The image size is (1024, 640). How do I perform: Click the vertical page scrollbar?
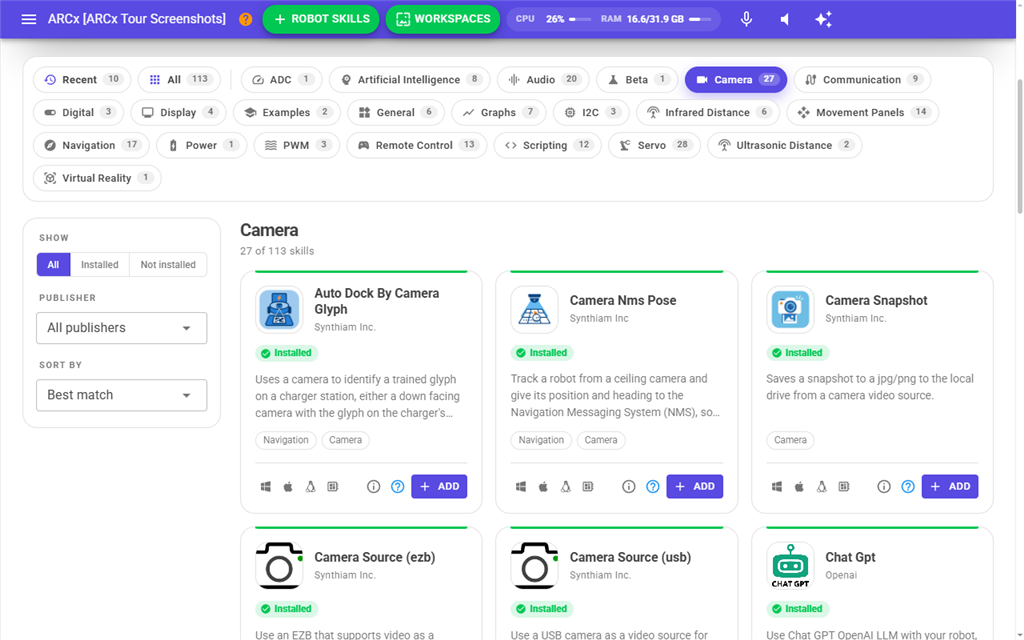pos(1019,146)
